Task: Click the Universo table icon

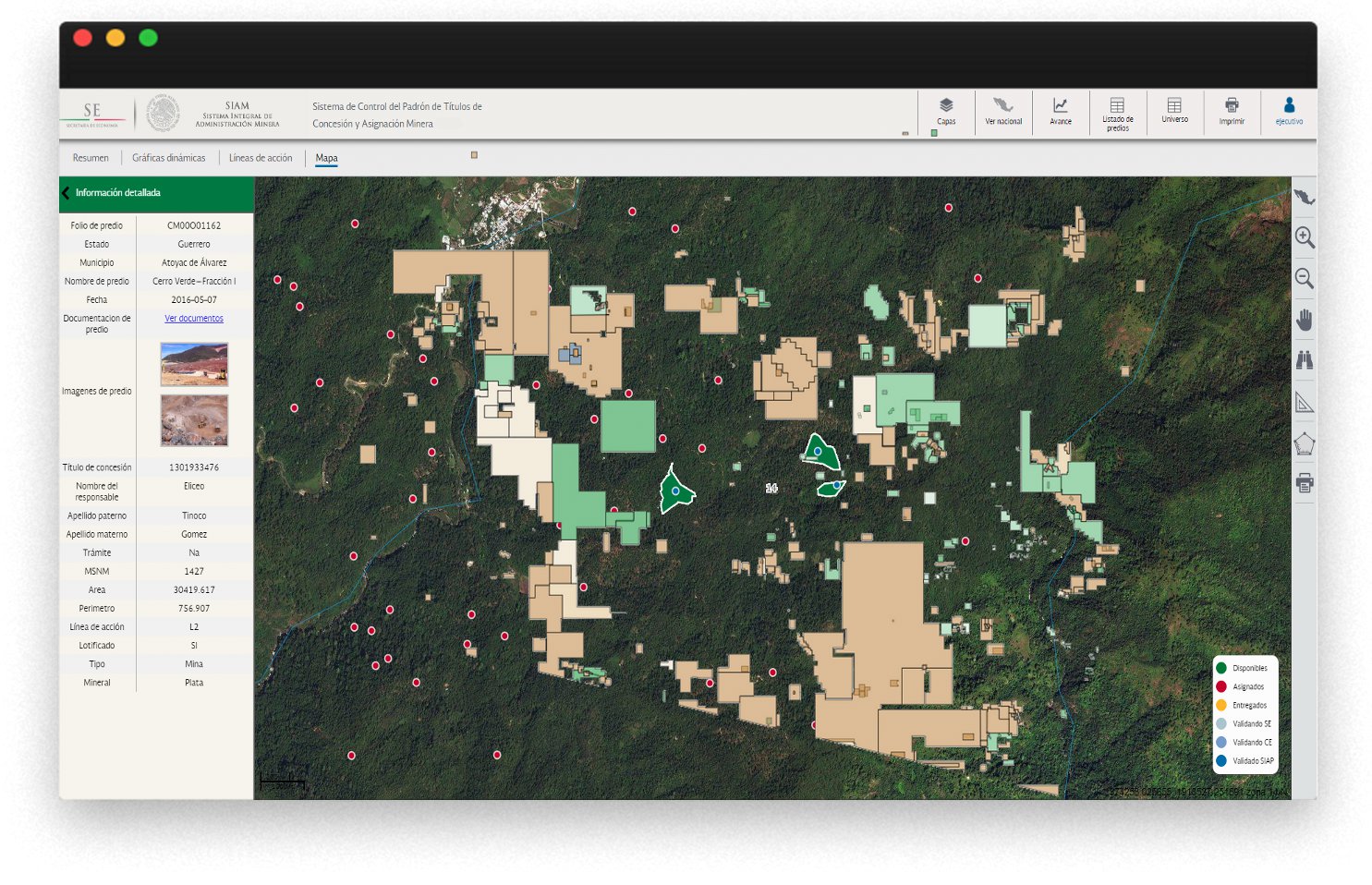Action: [1174, 110]
